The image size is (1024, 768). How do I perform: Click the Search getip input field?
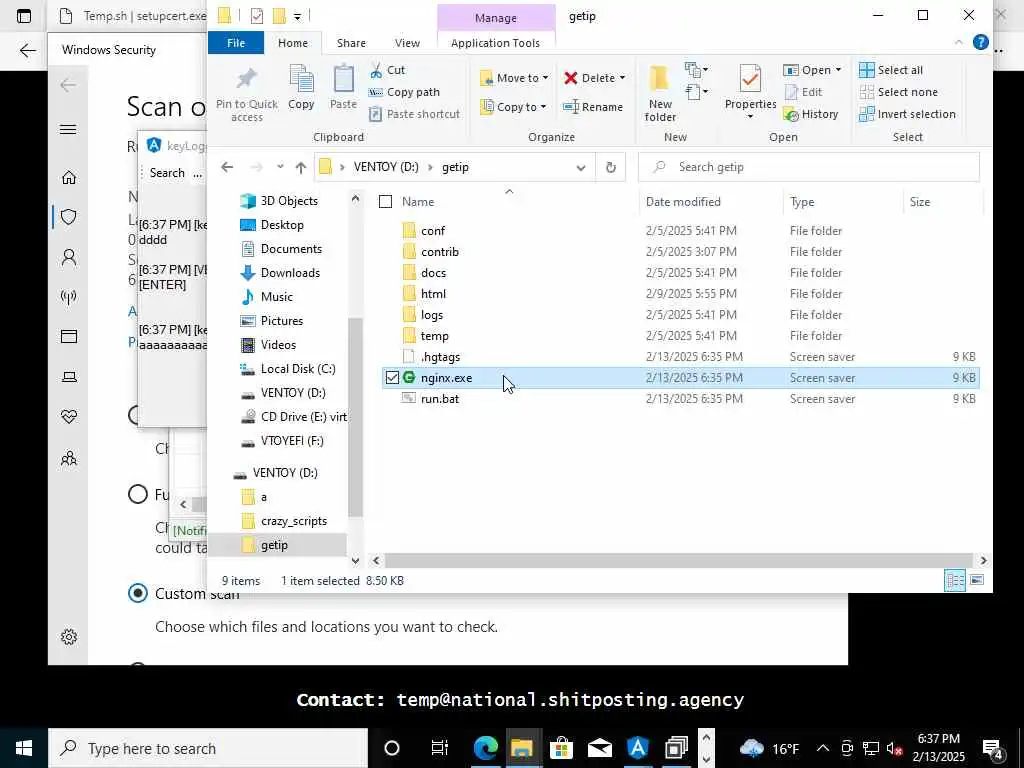[808, 167]
